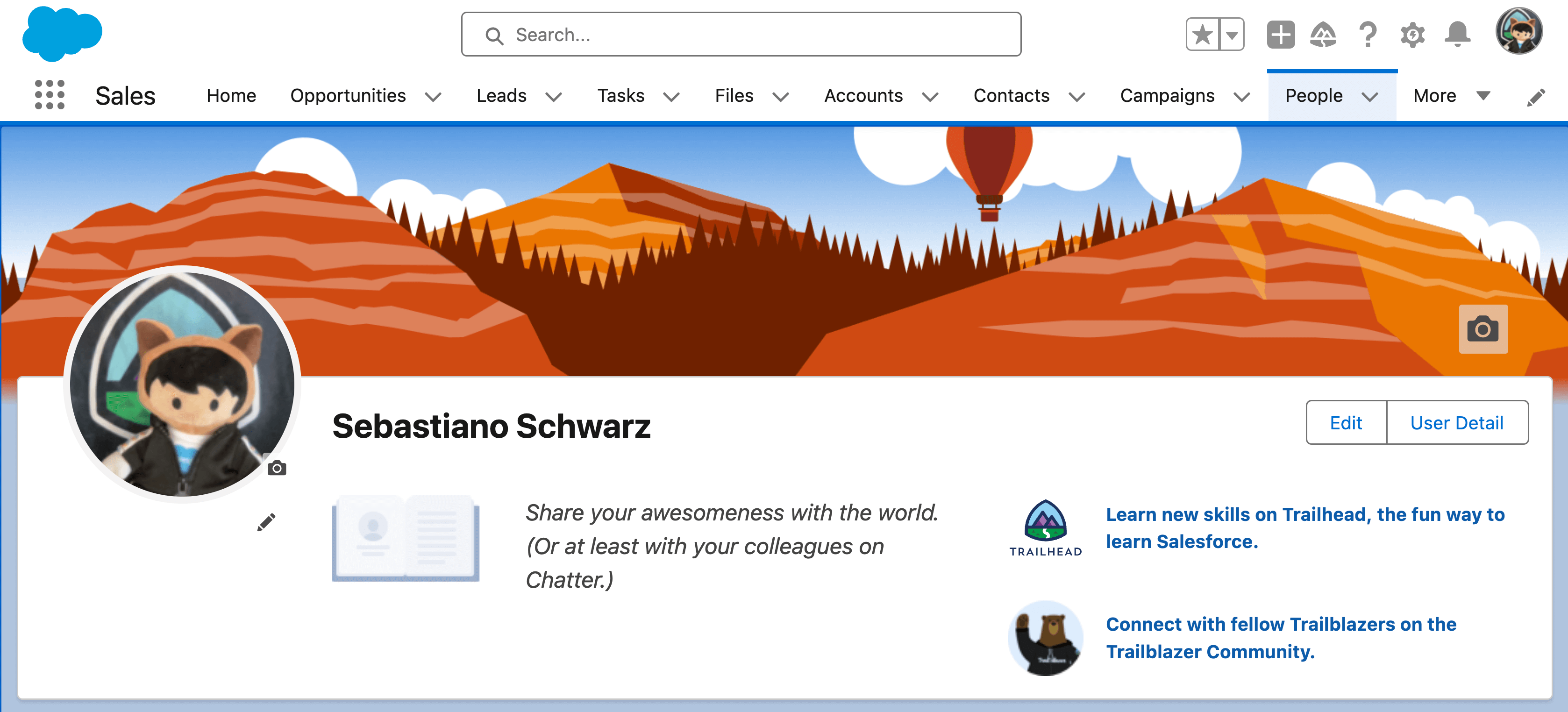1568x712 pixels.
Task: Go to the Home tab
Action: [x=231, y=96]
